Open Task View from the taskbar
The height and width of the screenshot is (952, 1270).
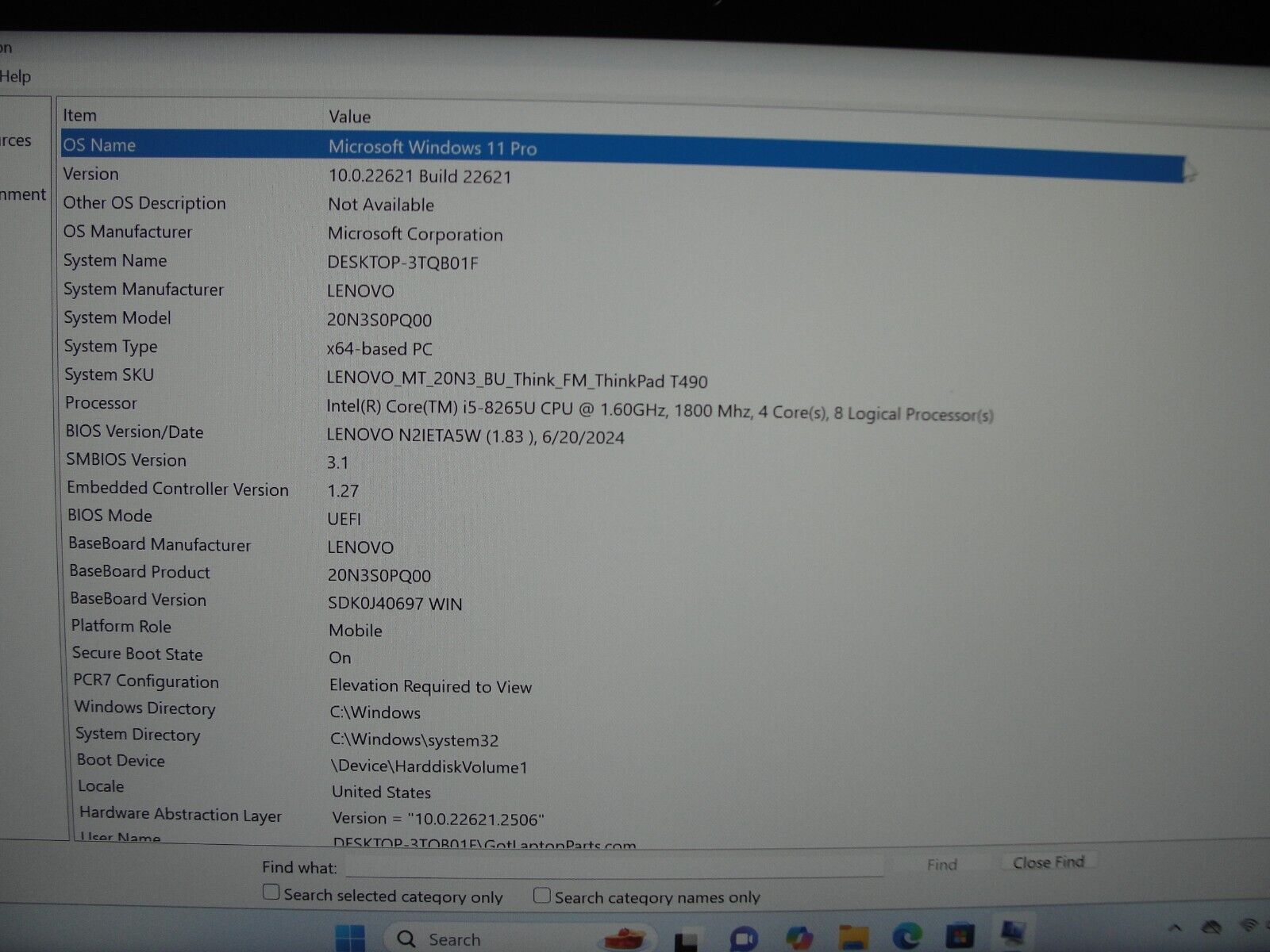[x=685, y=941]
